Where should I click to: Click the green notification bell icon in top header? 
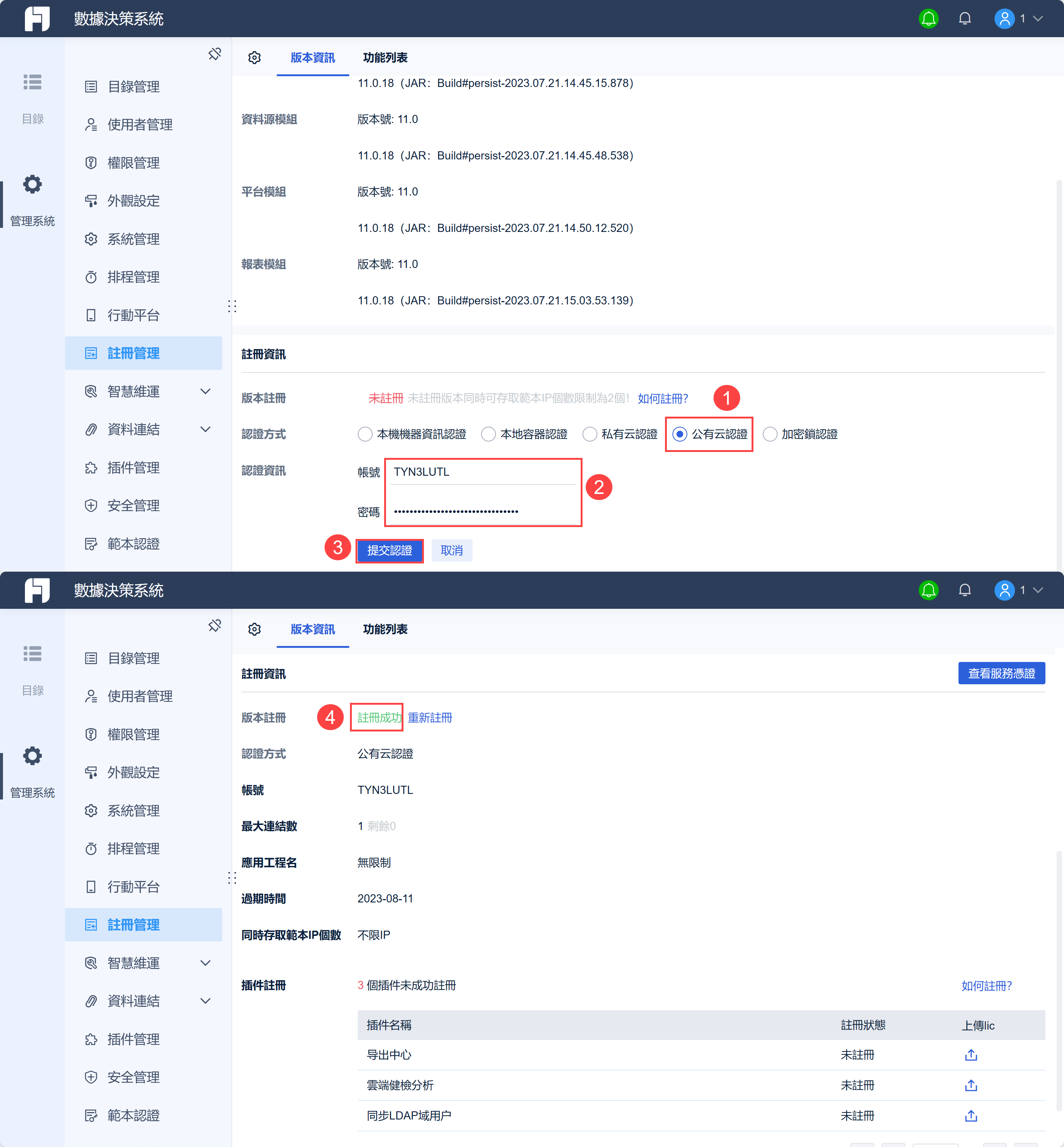[x=928, y=19]
